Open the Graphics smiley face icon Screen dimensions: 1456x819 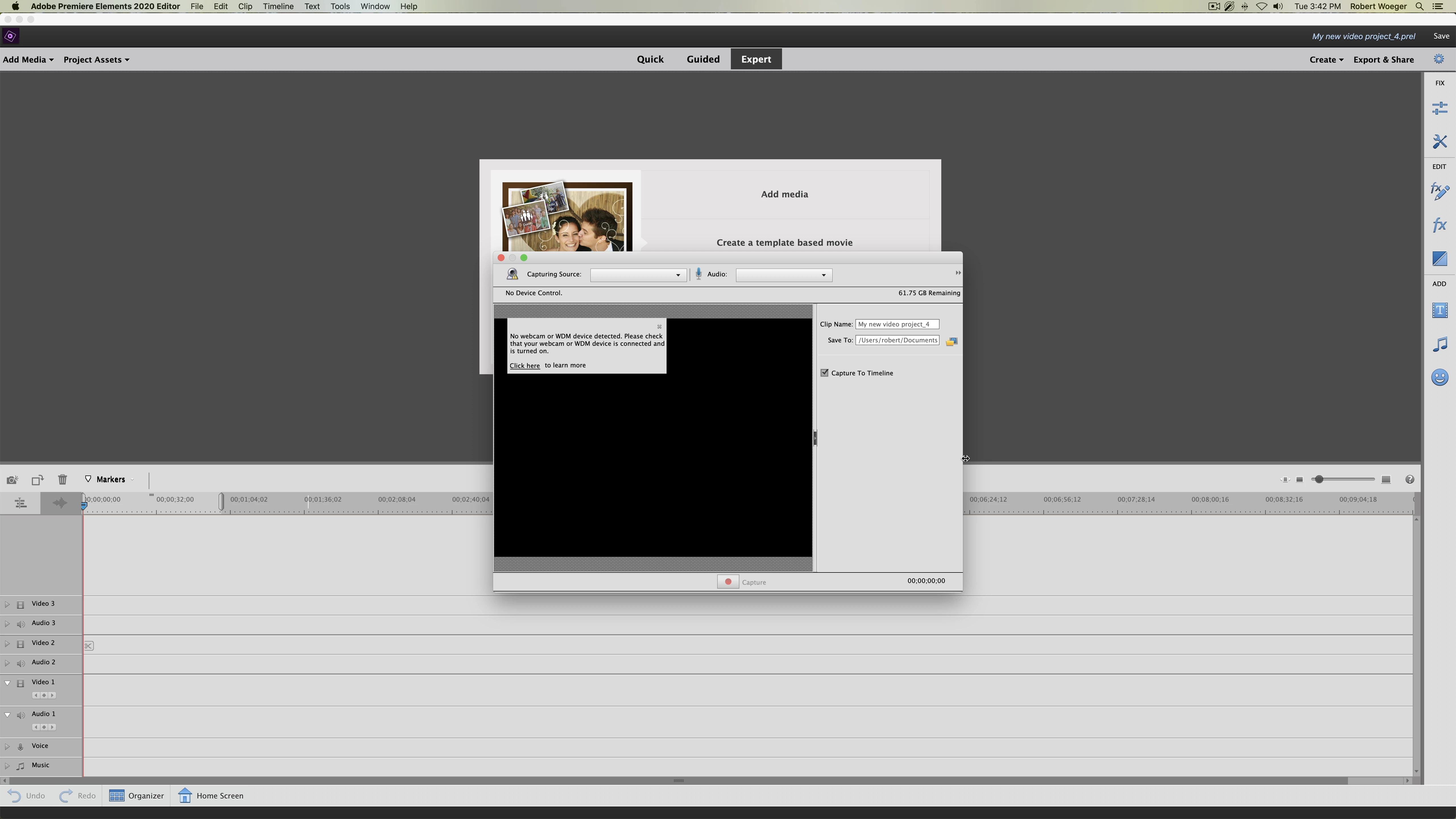1439,377
